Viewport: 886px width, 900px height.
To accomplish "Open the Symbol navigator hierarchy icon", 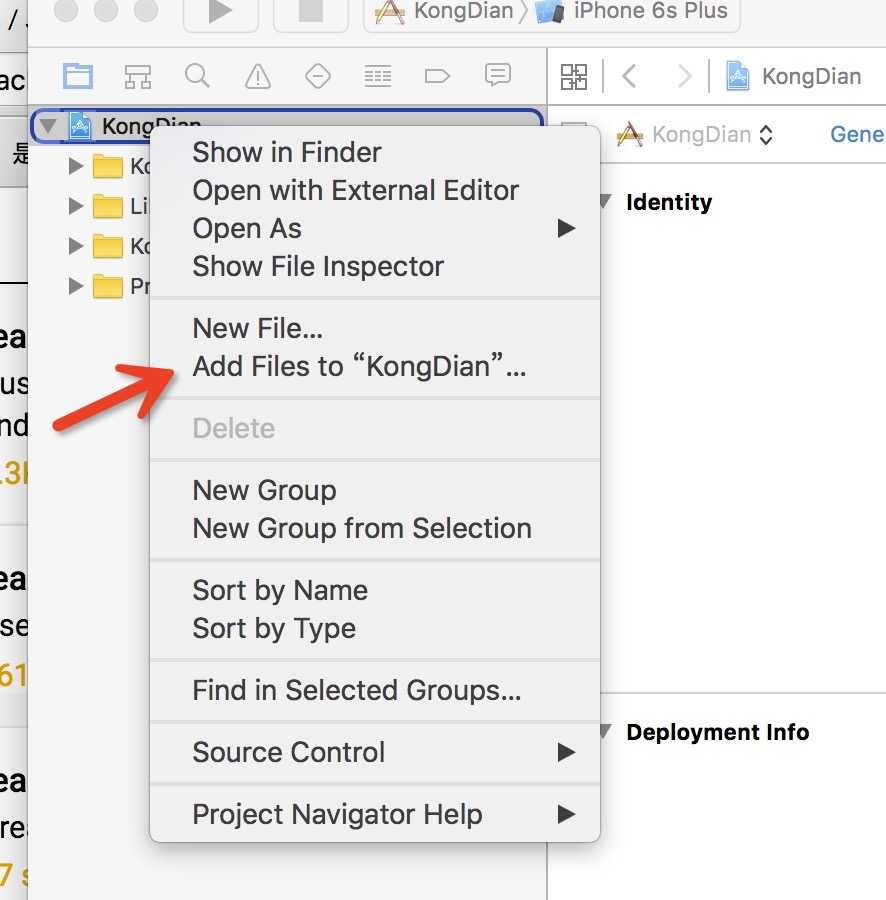I will click(x=138, y=76).
